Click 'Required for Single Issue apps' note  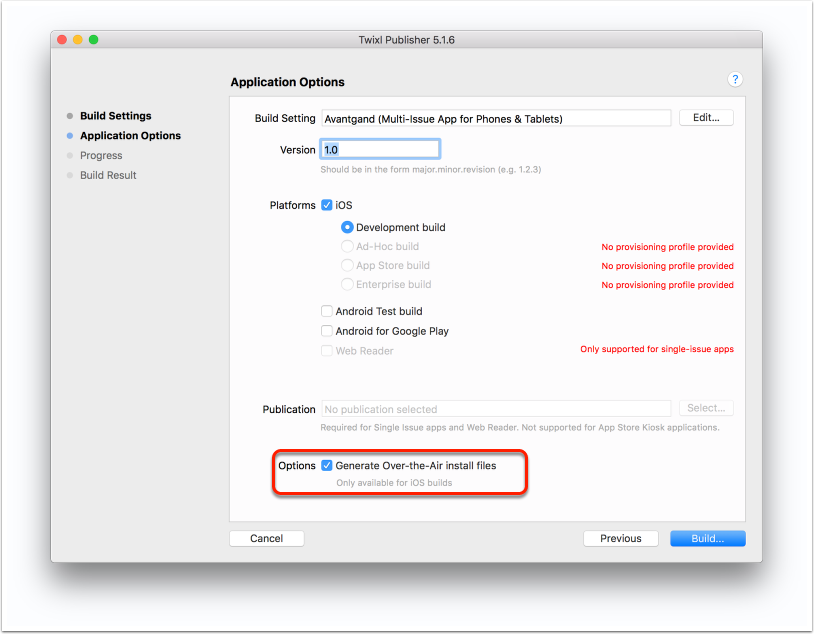[520, 427]
